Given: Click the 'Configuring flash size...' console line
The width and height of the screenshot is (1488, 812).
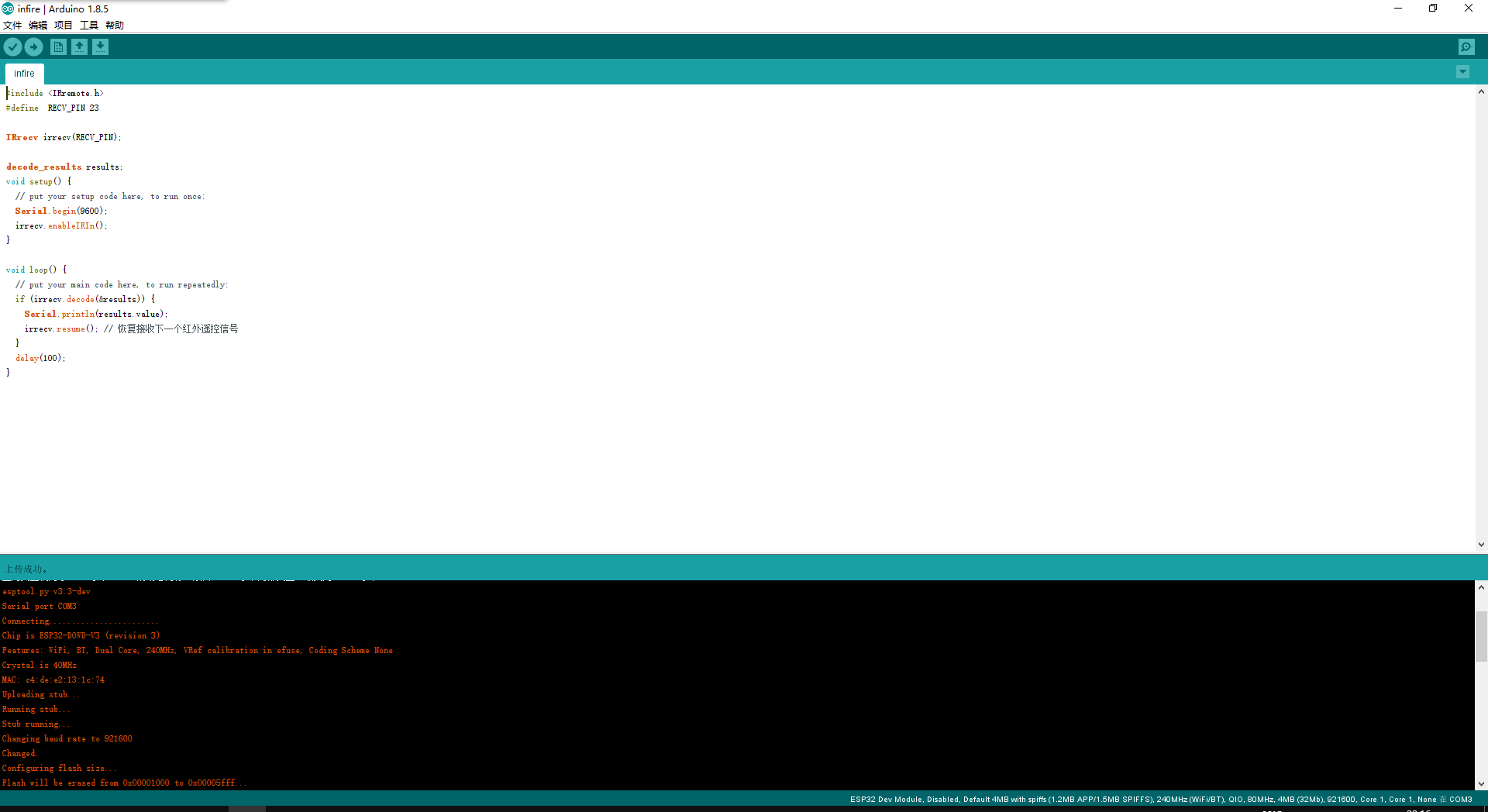Looking at the screenshot, I should tap(60, 769).
